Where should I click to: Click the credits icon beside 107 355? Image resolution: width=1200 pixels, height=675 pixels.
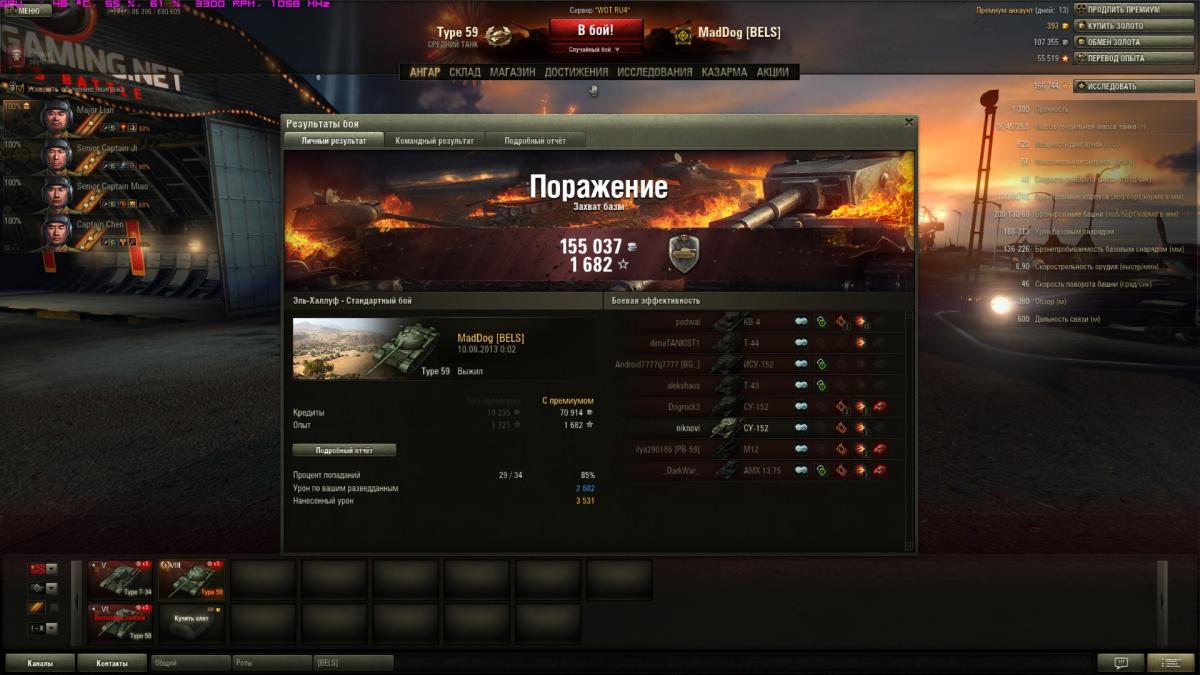(x=1066, y=42)
